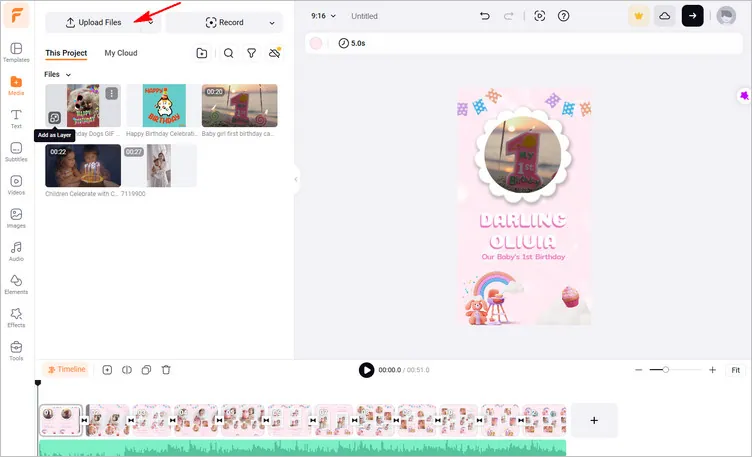
Task: Split the clip using split icon
Action: (x=127, y=370)
